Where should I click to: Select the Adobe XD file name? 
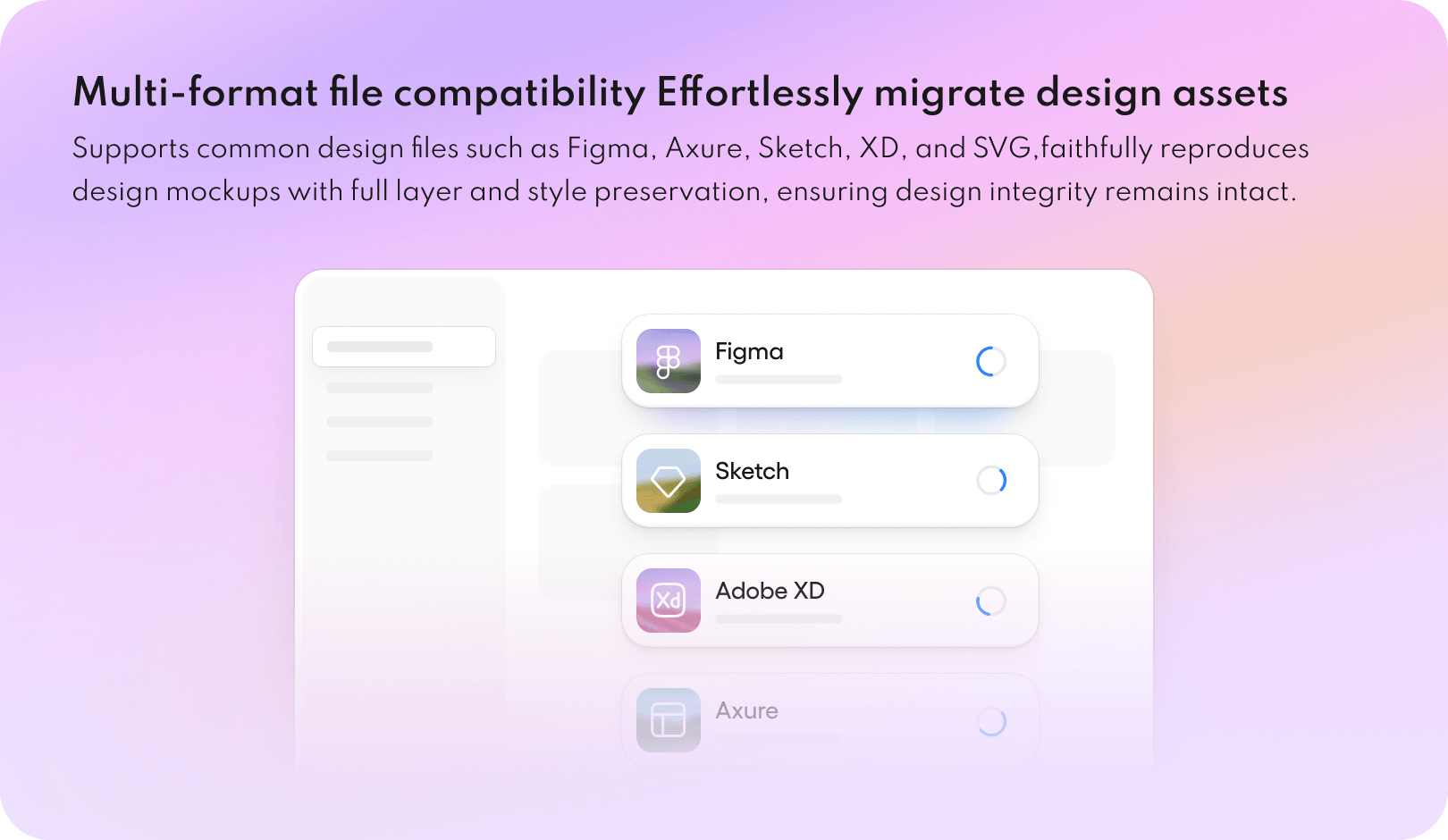coord(770,592)
